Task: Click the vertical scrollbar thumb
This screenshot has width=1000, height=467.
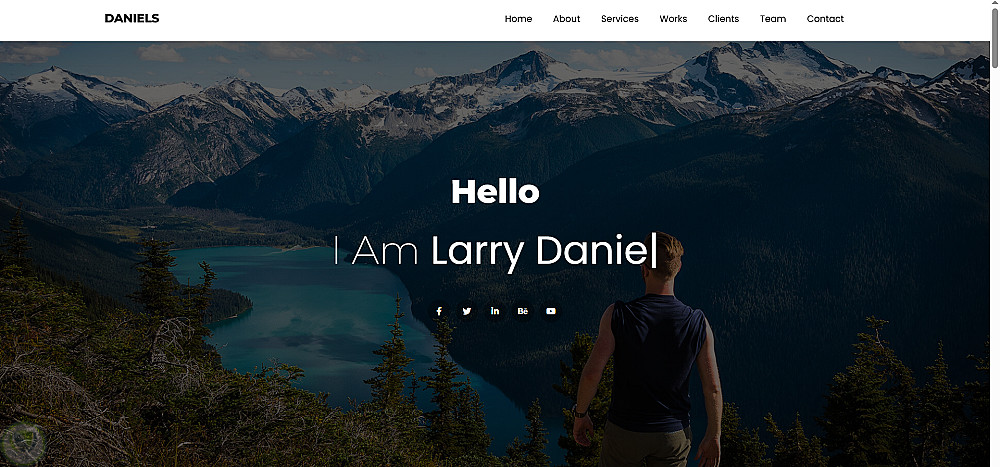Action: [994, 38]
